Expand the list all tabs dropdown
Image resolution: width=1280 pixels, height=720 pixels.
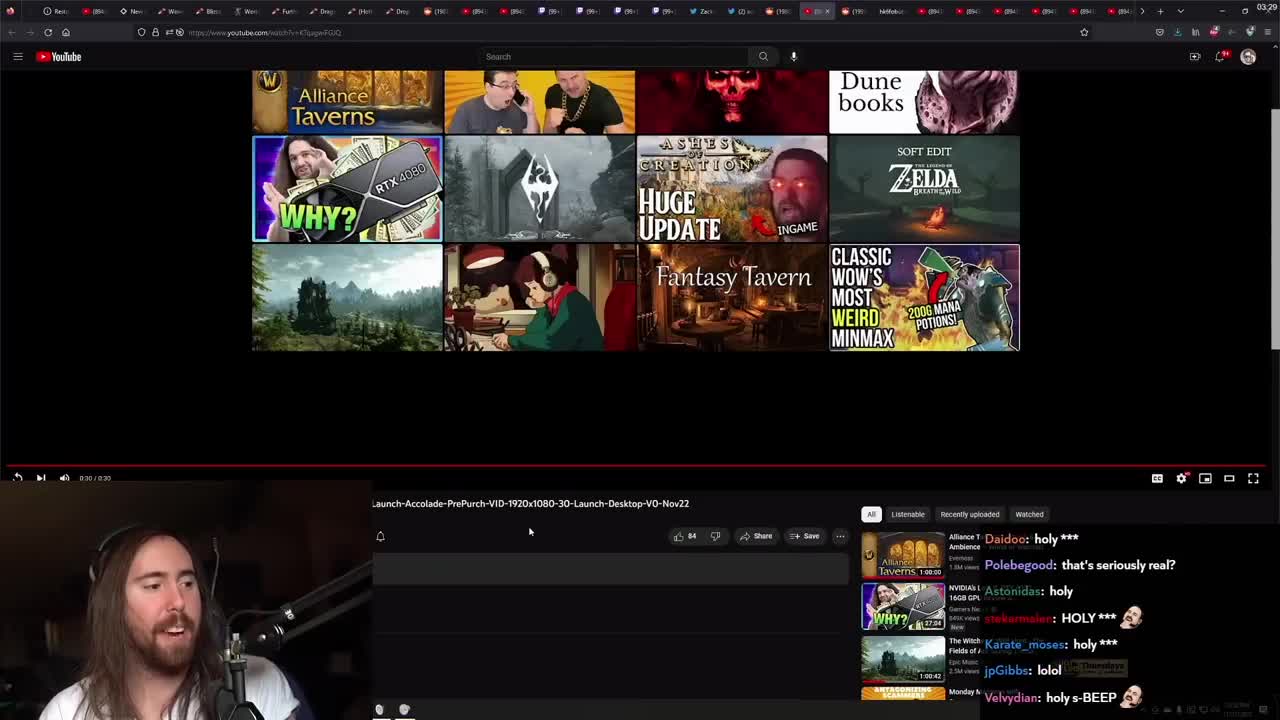click(x=1180, y=11)
